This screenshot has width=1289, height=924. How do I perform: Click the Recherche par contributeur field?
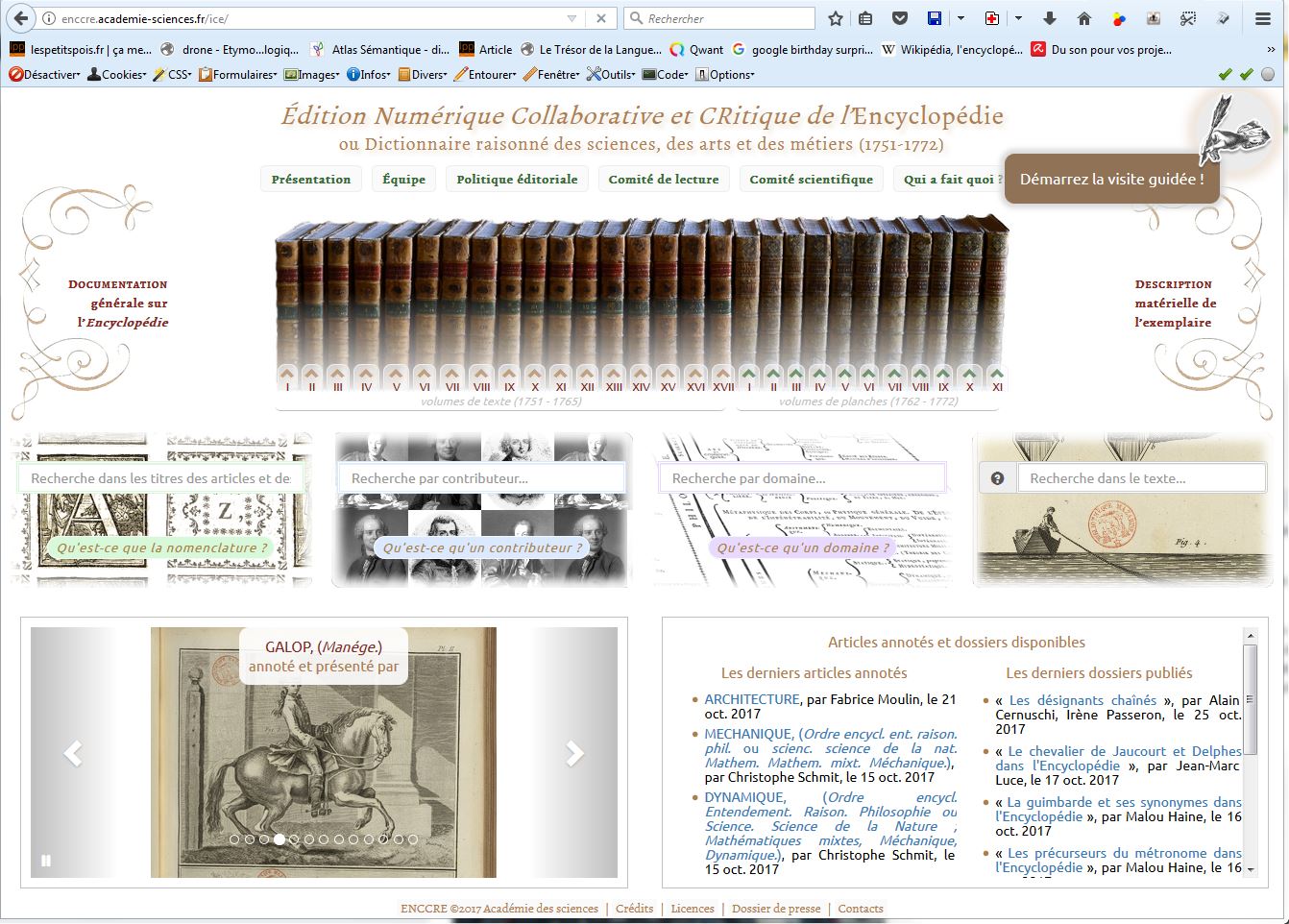[x=481, y=478]
